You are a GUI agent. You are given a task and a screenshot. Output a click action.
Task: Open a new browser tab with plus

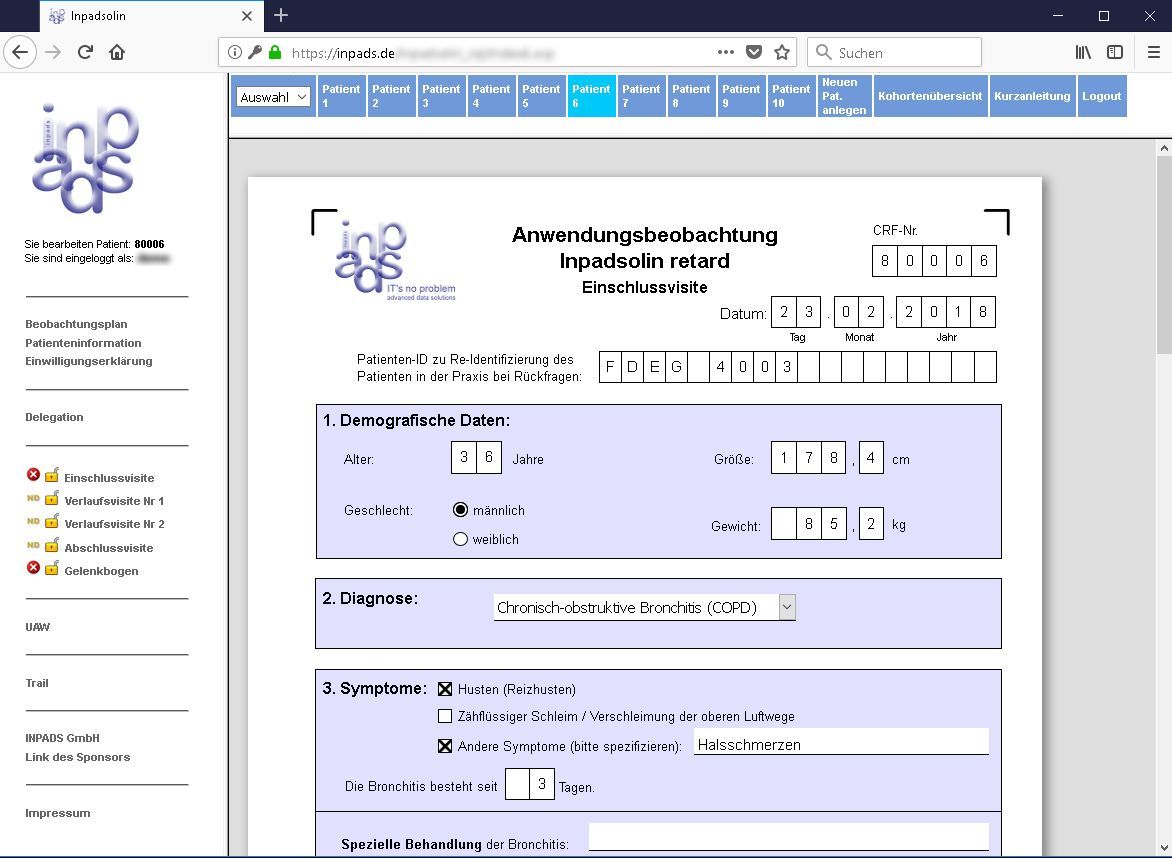pyautogui.click(x=280, y=15)
